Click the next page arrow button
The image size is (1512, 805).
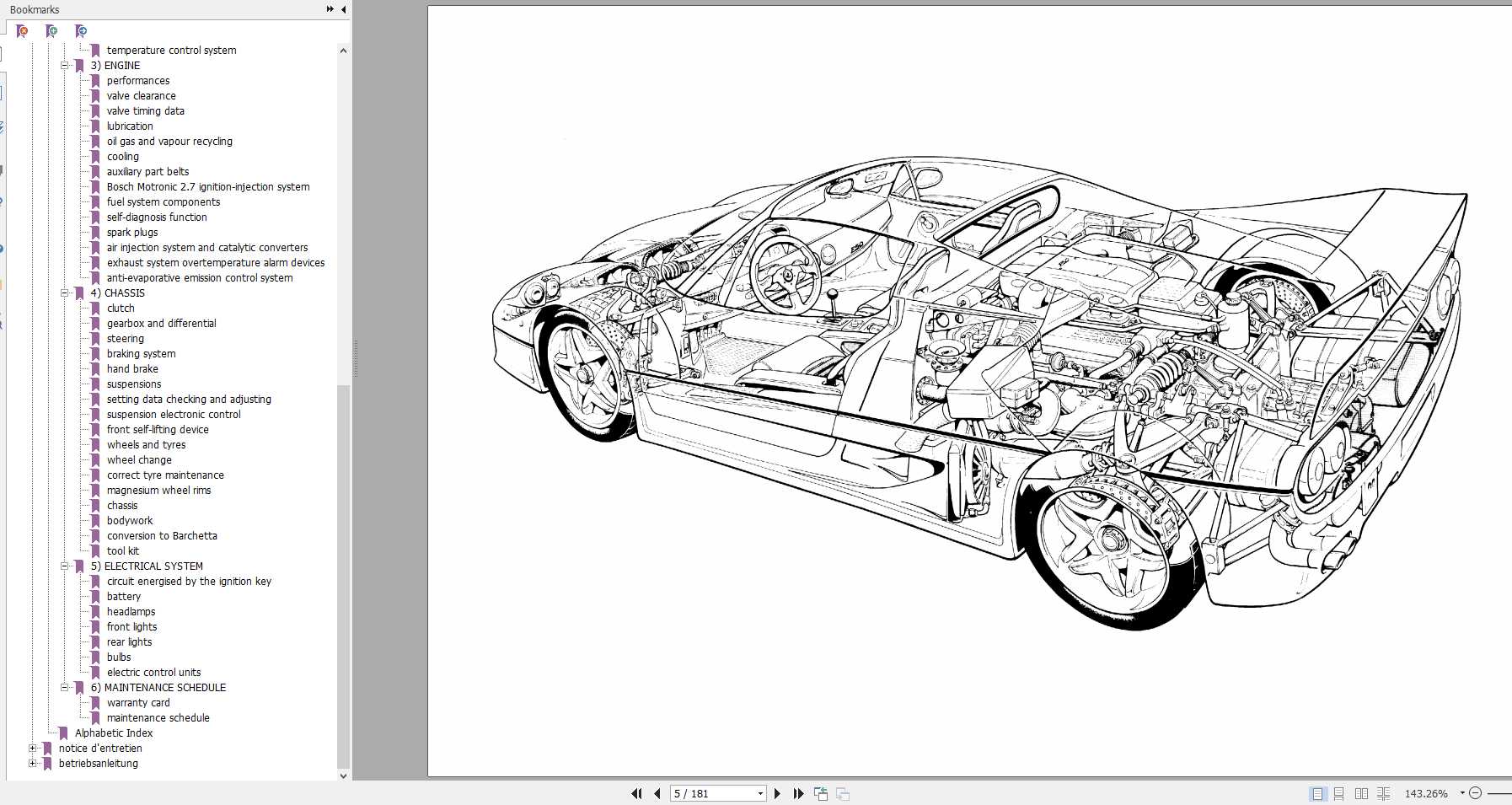coord(777,793)
